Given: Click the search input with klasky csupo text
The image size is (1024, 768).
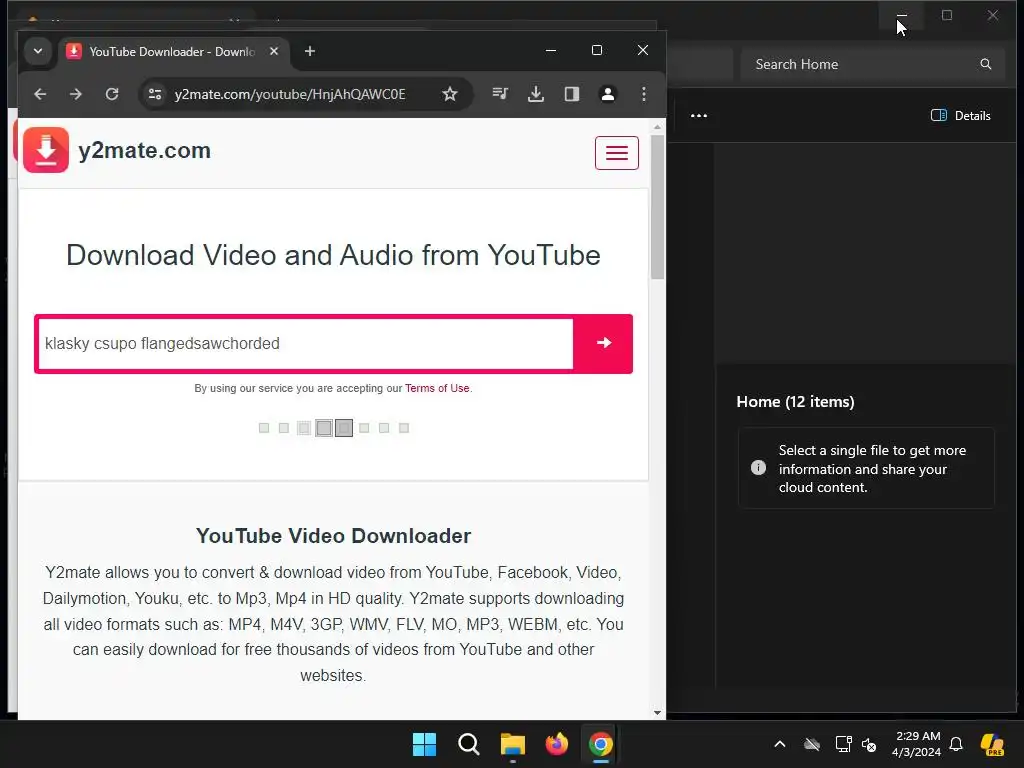Looking at the screenshot, I should (x=305, y=344).
